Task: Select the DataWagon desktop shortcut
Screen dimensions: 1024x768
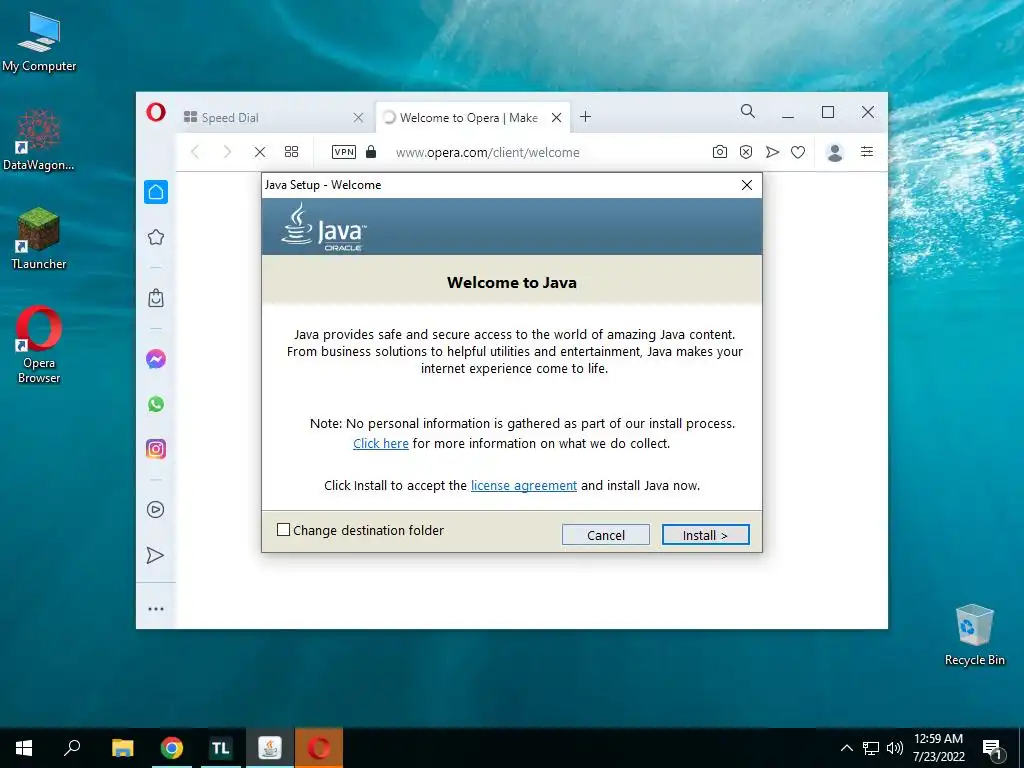Action: (x=39, y=140)
